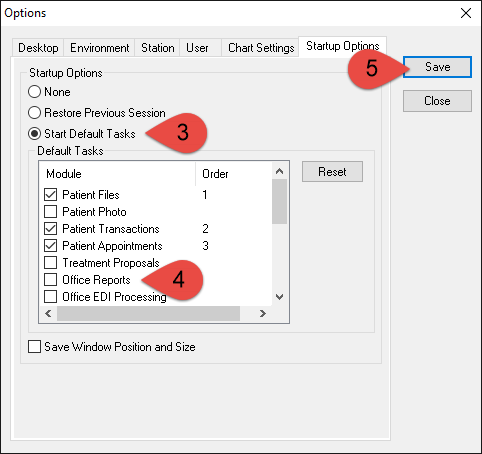
Task: Open the Environment tab
Action: (99, 48)
